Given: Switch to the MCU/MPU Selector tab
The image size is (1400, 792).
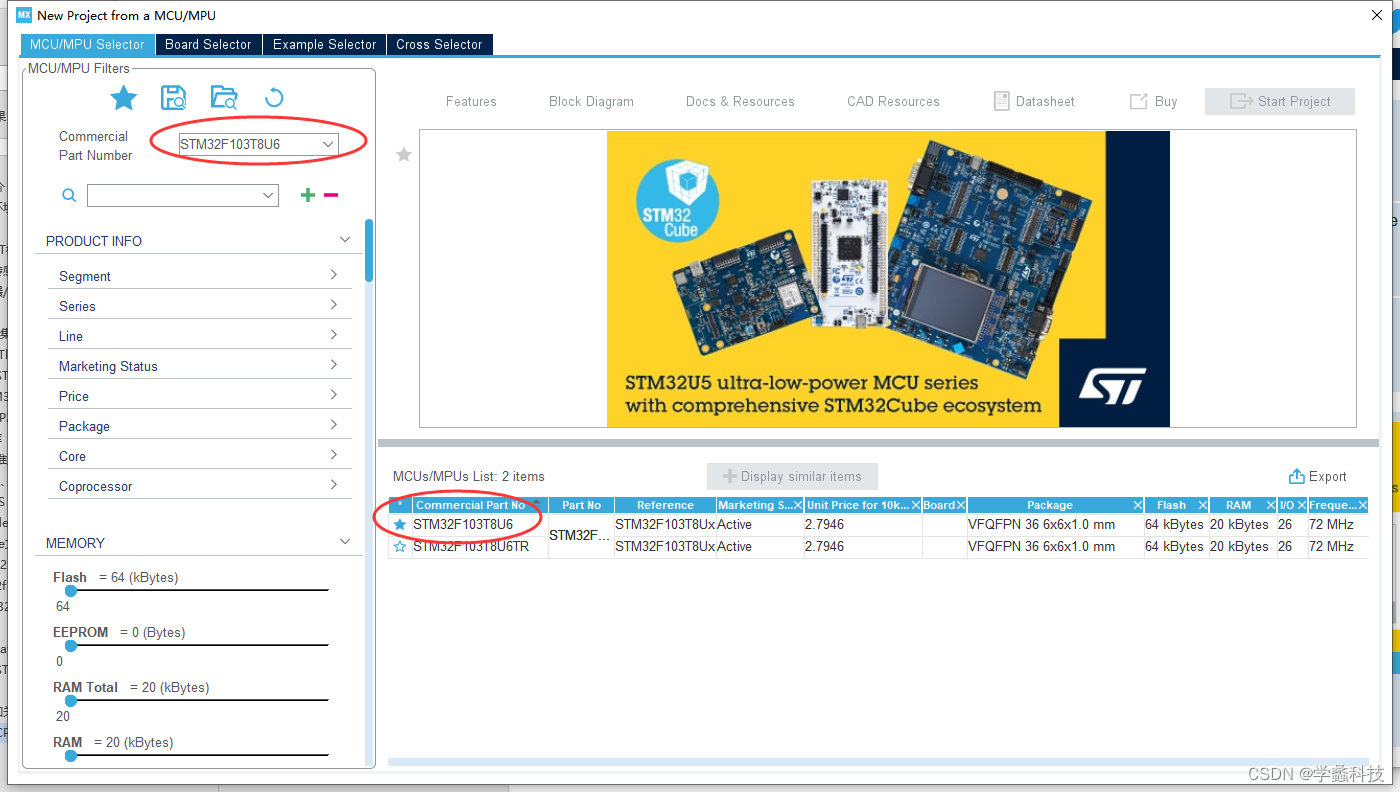Looking at the screenshot, I should coord(87,44).
